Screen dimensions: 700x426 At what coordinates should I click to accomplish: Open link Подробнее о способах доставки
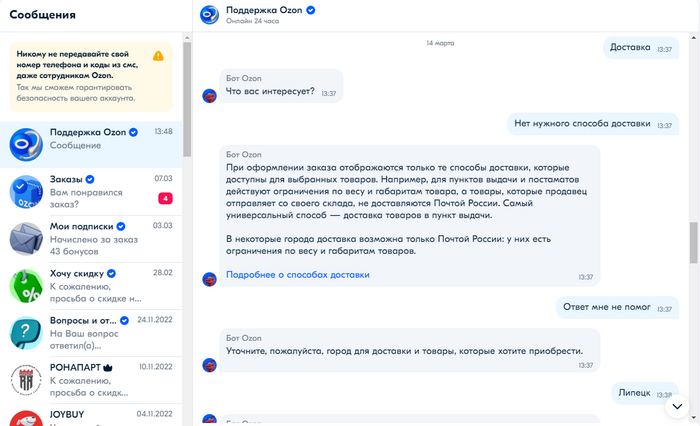(298, 274)
